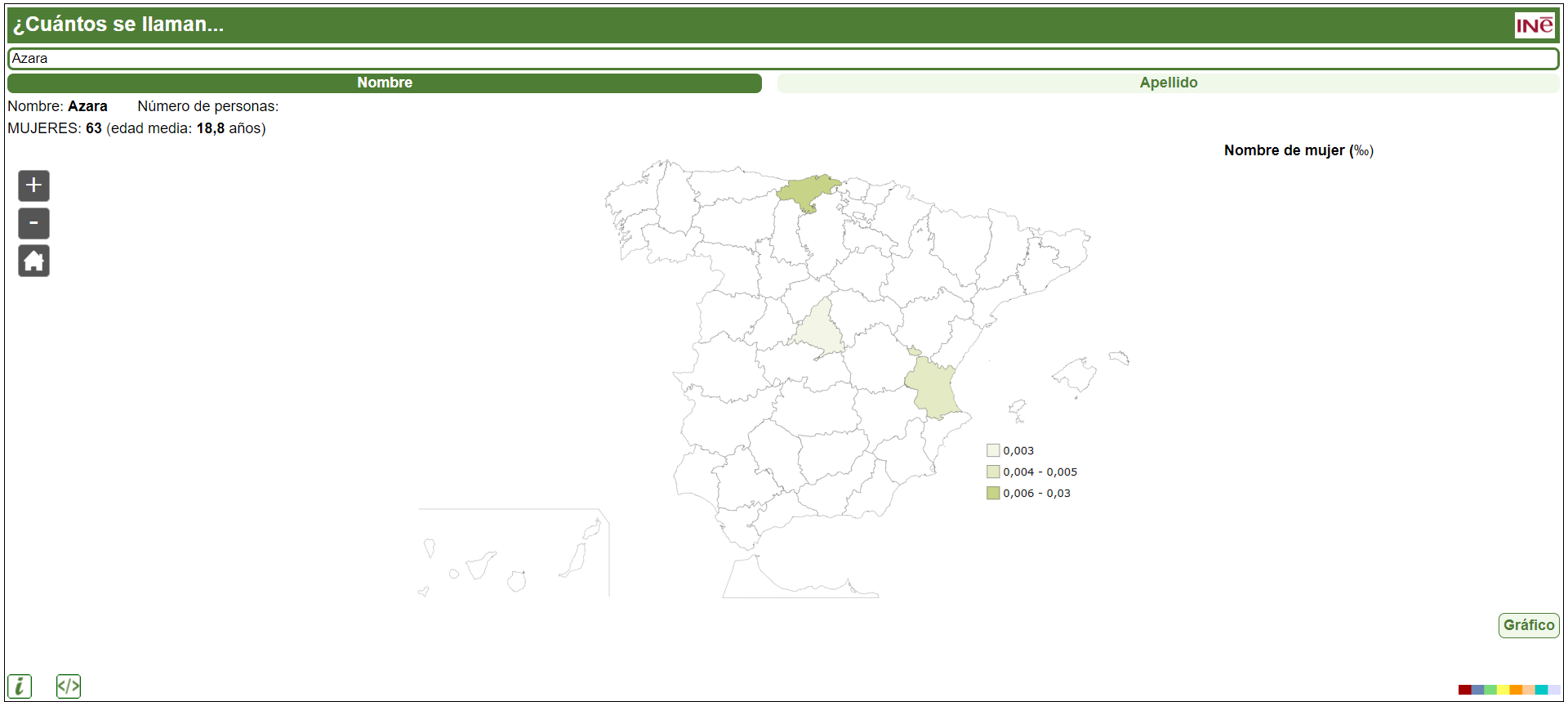1568x702 pixels.
Task: Open the information icon at bottom left
Action: [x=20, y=686]
